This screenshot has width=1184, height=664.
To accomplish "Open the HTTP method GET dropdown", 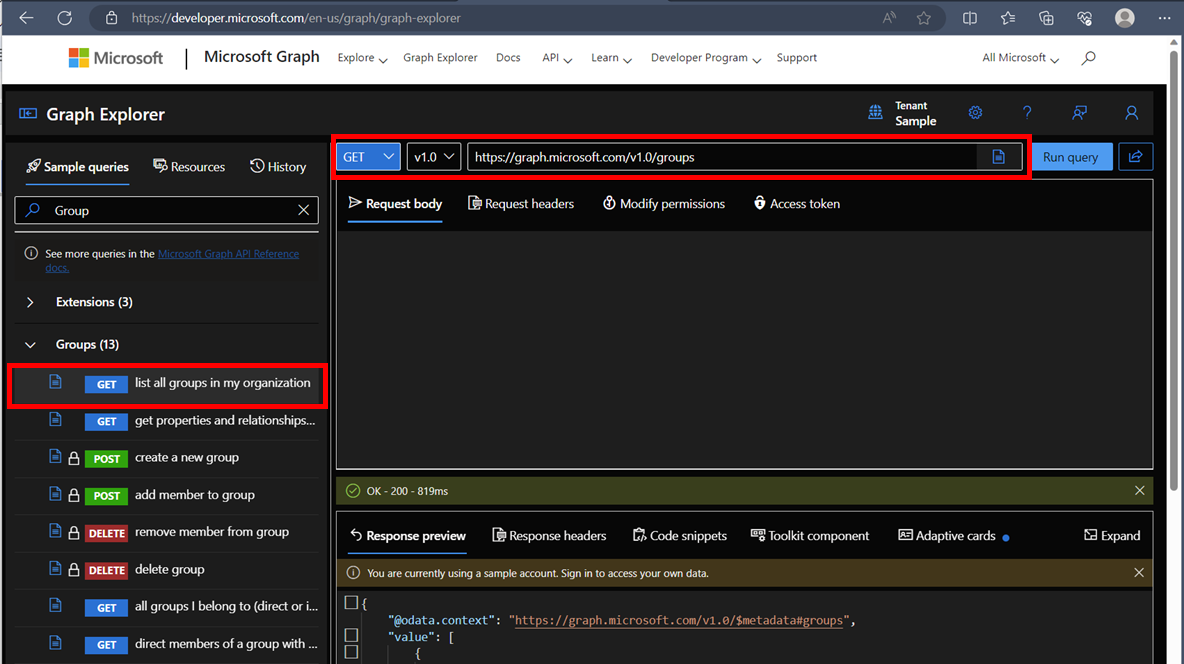I will tap(368, 156).
